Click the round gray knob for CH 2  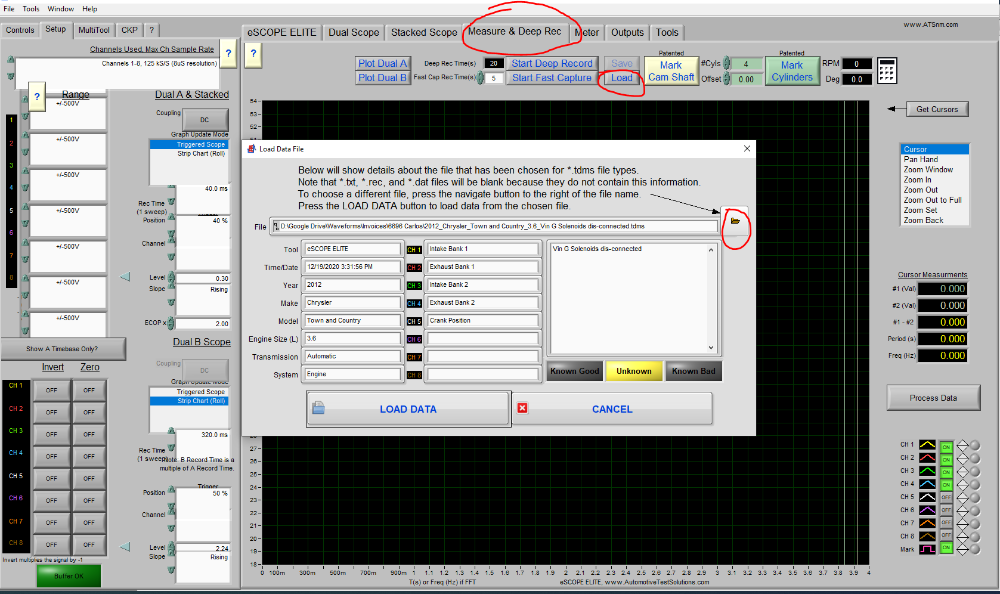point(975,458)
